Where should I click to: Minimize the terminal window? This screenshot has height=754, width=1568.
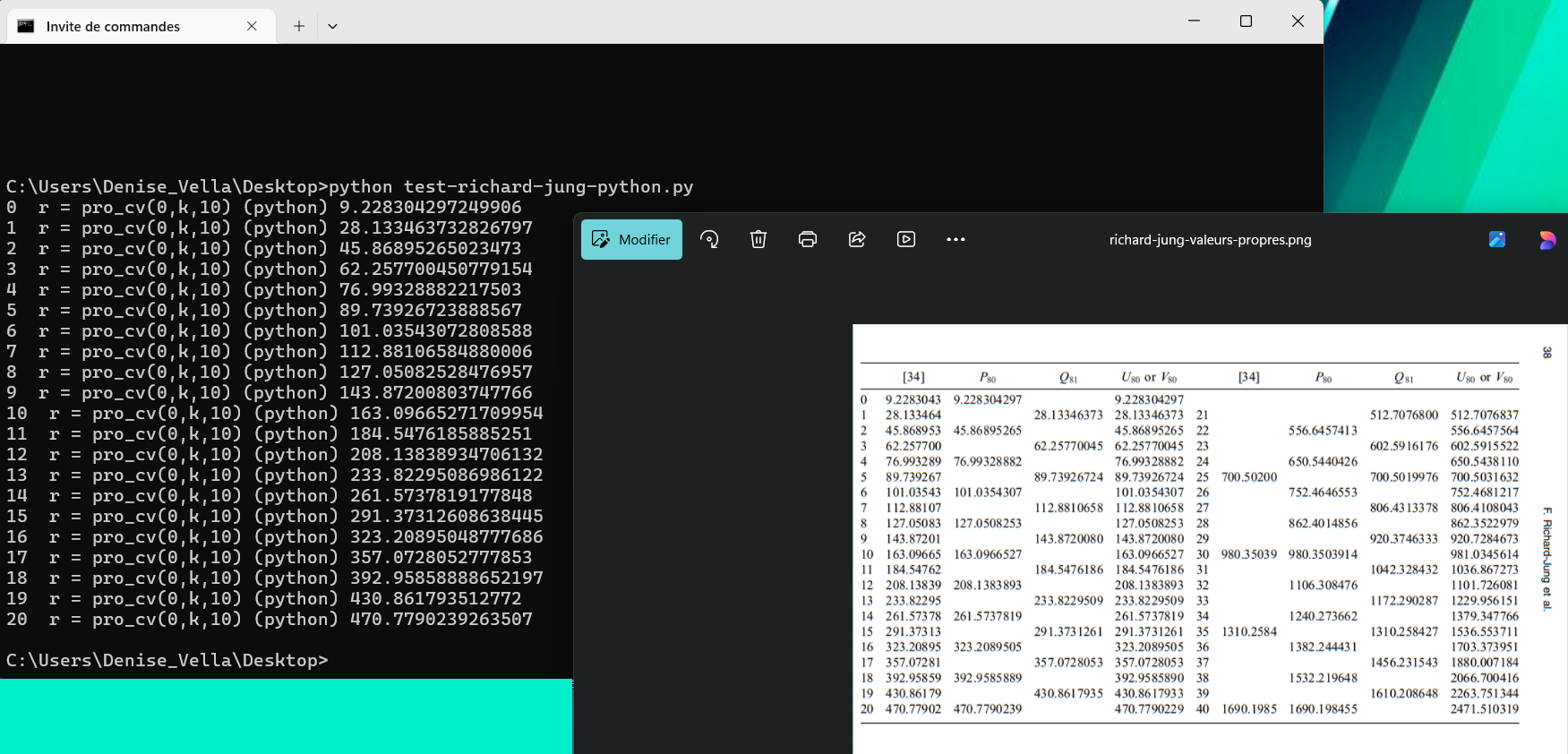pyautogui.click(x=1194, y=21)
